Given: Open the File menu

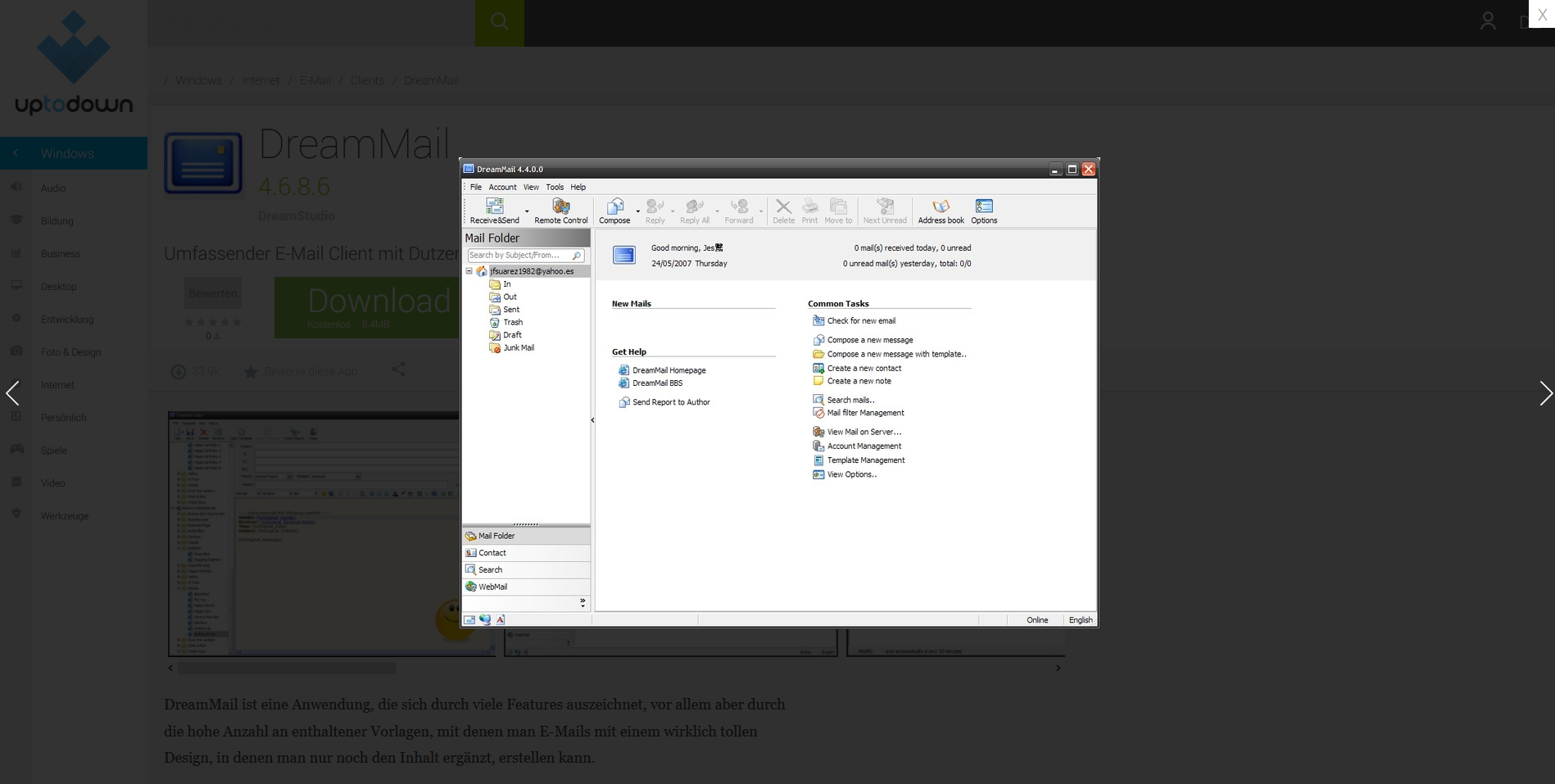Looking at the screenshot, I should pyautogui.click(x=476, y=187).
